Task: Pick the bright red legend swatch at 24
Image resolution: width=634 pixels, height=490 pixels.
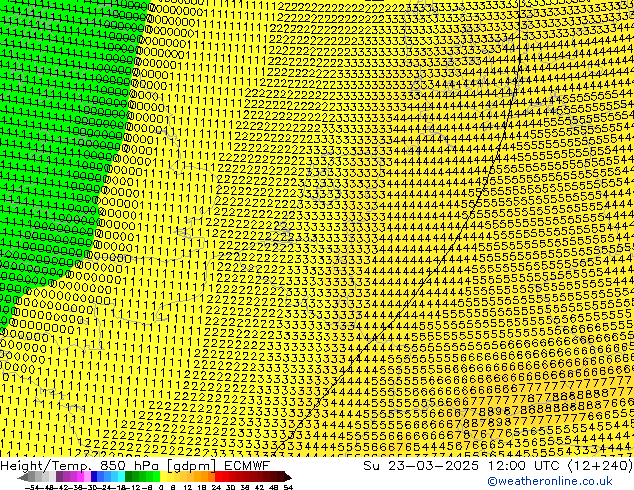Action: 218,477
